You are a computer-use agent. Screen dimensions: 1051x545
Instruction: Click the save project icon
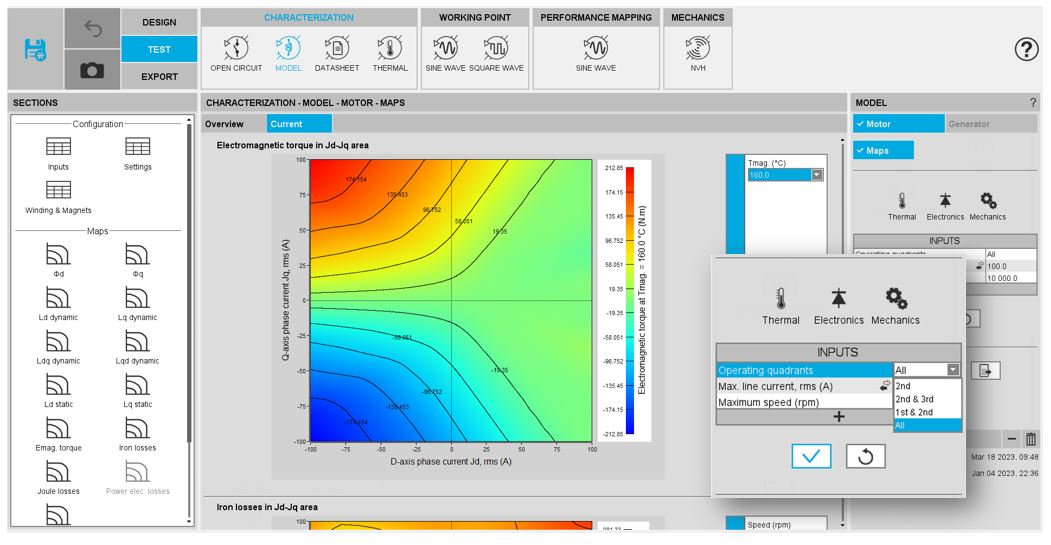tap(34, 49)
